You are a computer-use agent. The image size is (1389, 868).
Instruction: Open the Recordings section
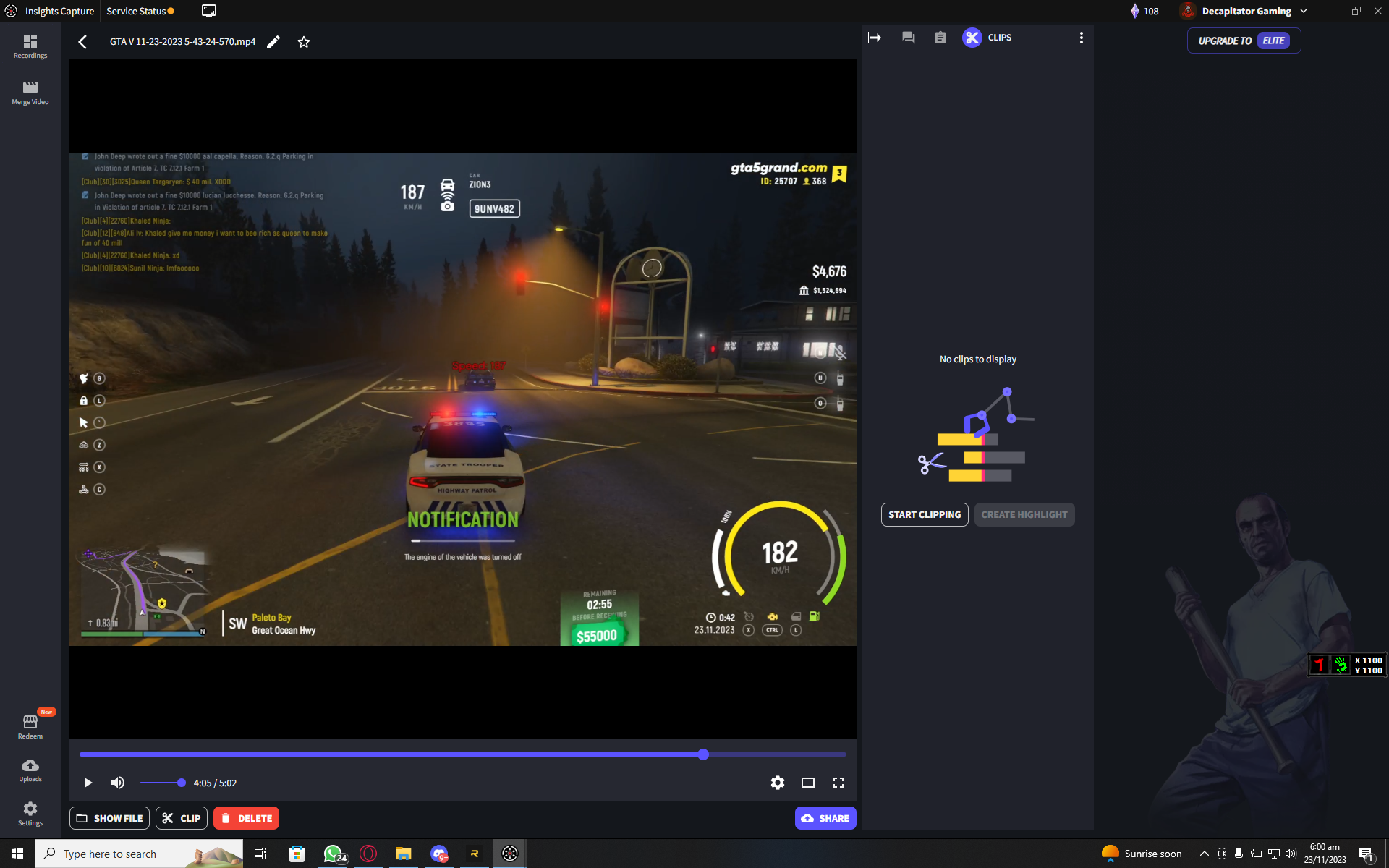(30, 47)
